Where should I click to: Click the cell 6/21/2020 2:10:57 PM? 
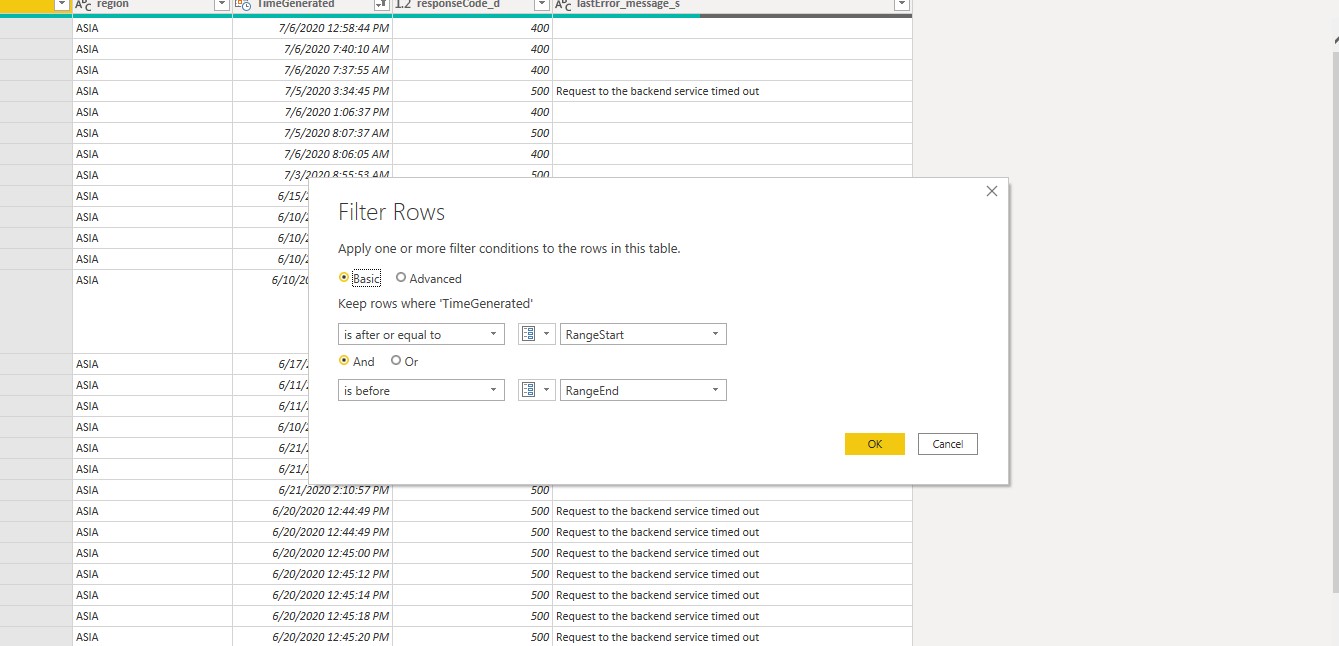[x=312, y=490]
